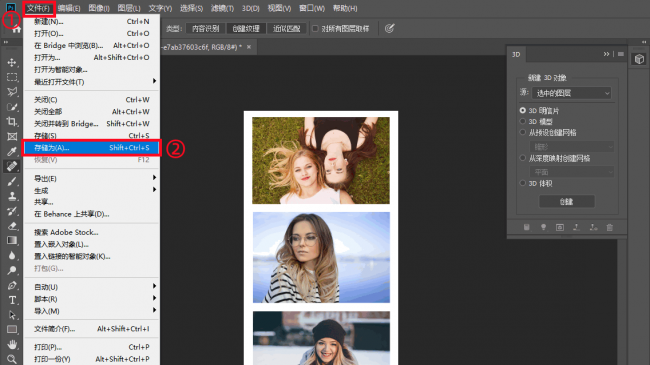The width and height of the screenshot is (650, 365).
Task: Select the Gradient tool
Action: (12, 241)
